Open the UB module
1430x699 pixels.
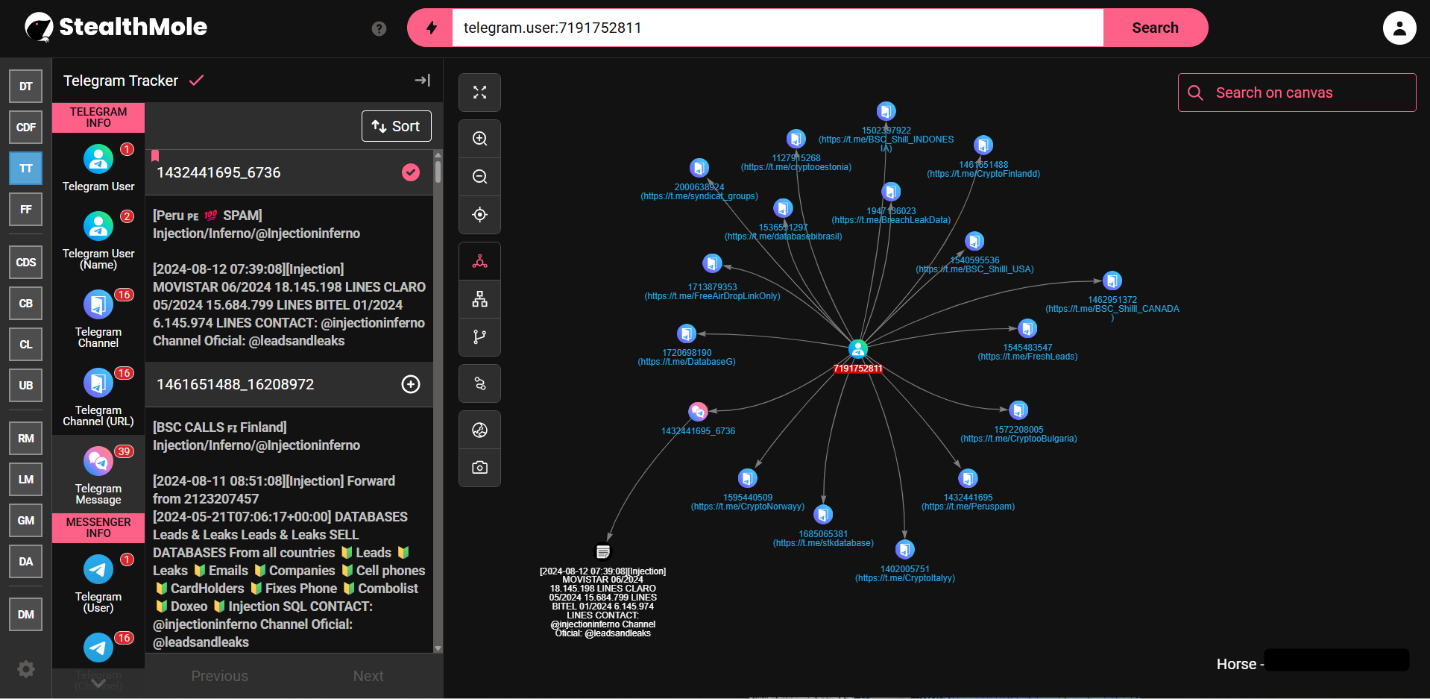(x=26, y=386)
